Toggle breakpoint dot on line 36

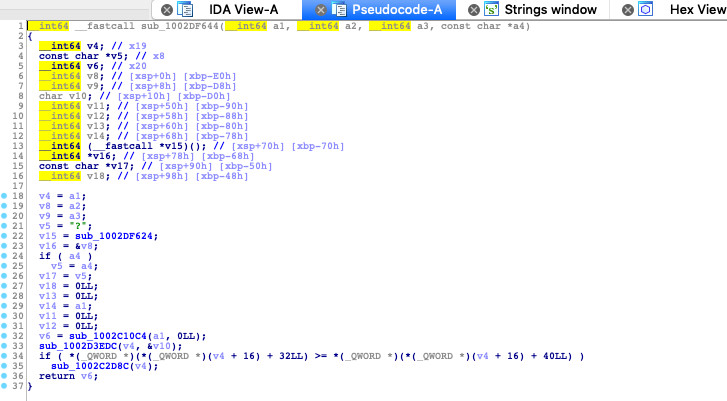pyautogui.click(x=4, y=376)
